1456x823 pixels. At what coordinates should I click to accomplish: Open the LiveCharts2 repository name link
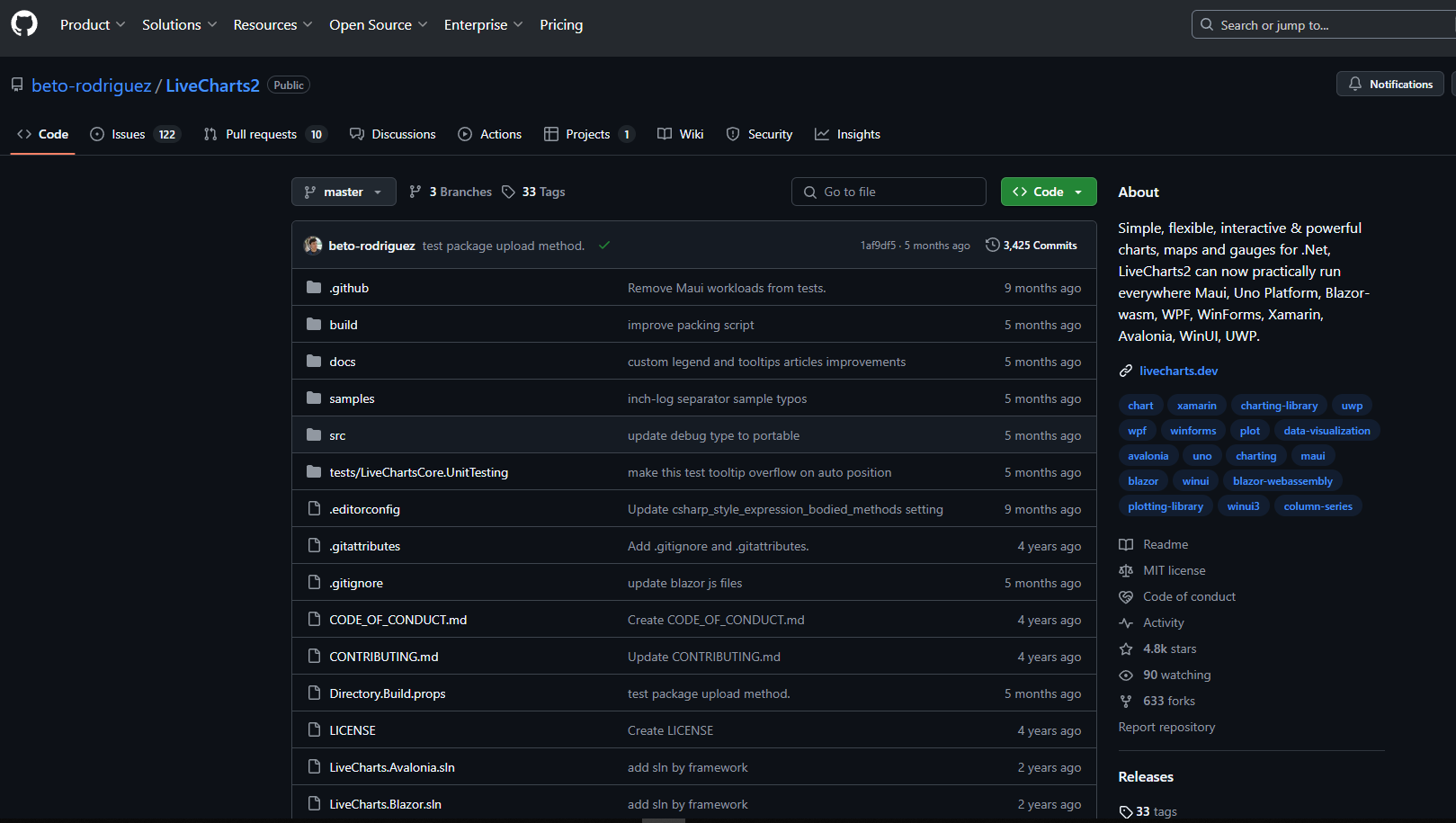pyautogui.click(x=212, y=85)
